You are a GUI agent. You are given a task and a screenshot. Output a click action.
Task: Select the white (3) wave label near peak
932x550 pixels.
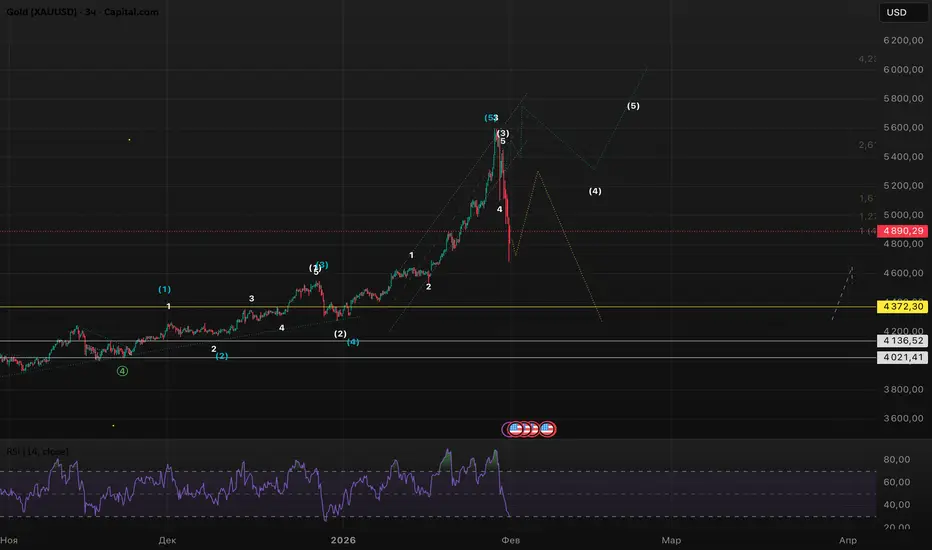pyautogui.click(x=503, y=133)
